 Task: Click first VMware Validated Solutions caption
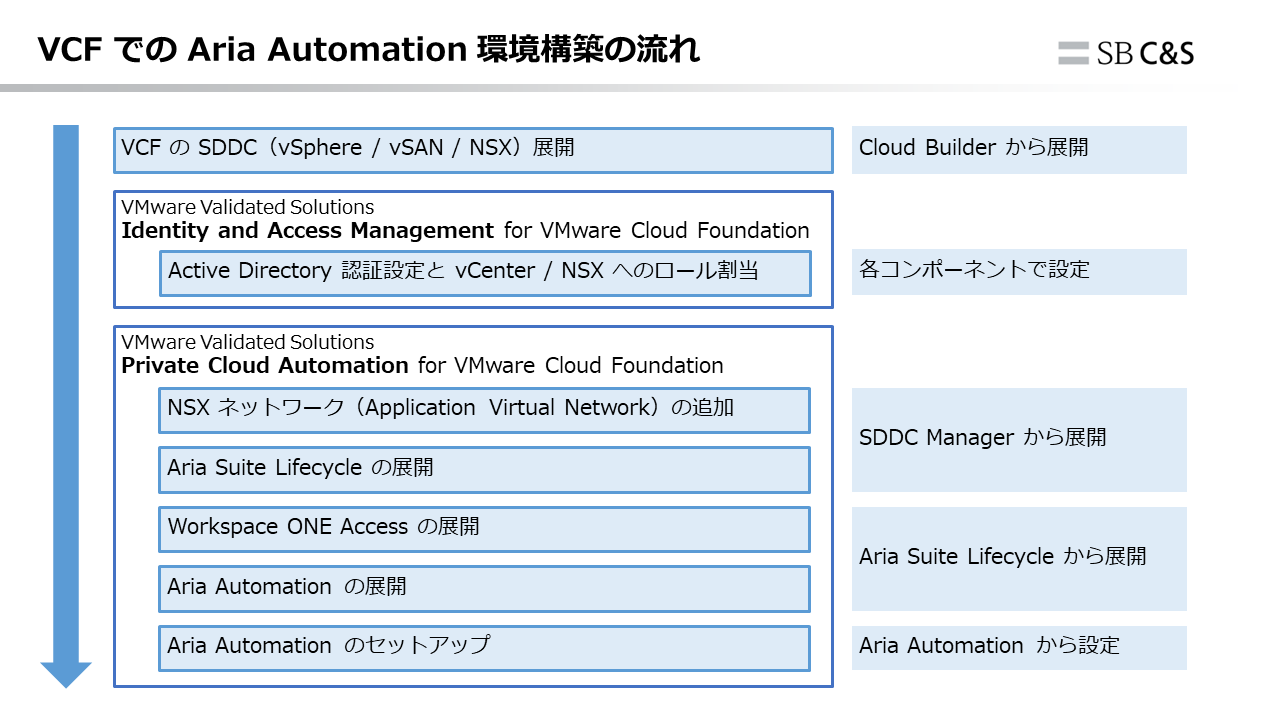247,207
